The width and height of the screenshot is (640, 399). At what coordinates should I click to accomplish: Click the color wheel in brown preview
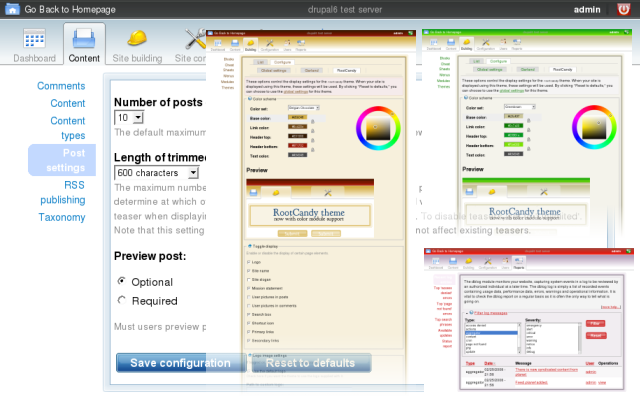coord(378,128)
